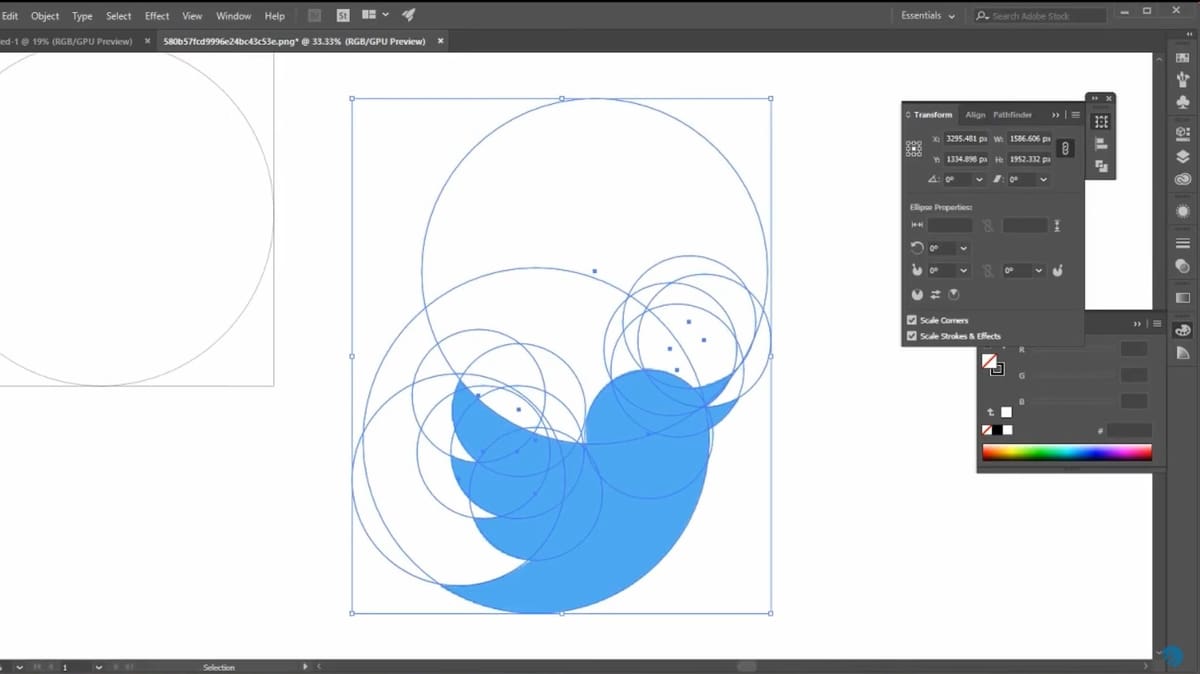Open the Essentials workspace dropdown

point(928,16)
